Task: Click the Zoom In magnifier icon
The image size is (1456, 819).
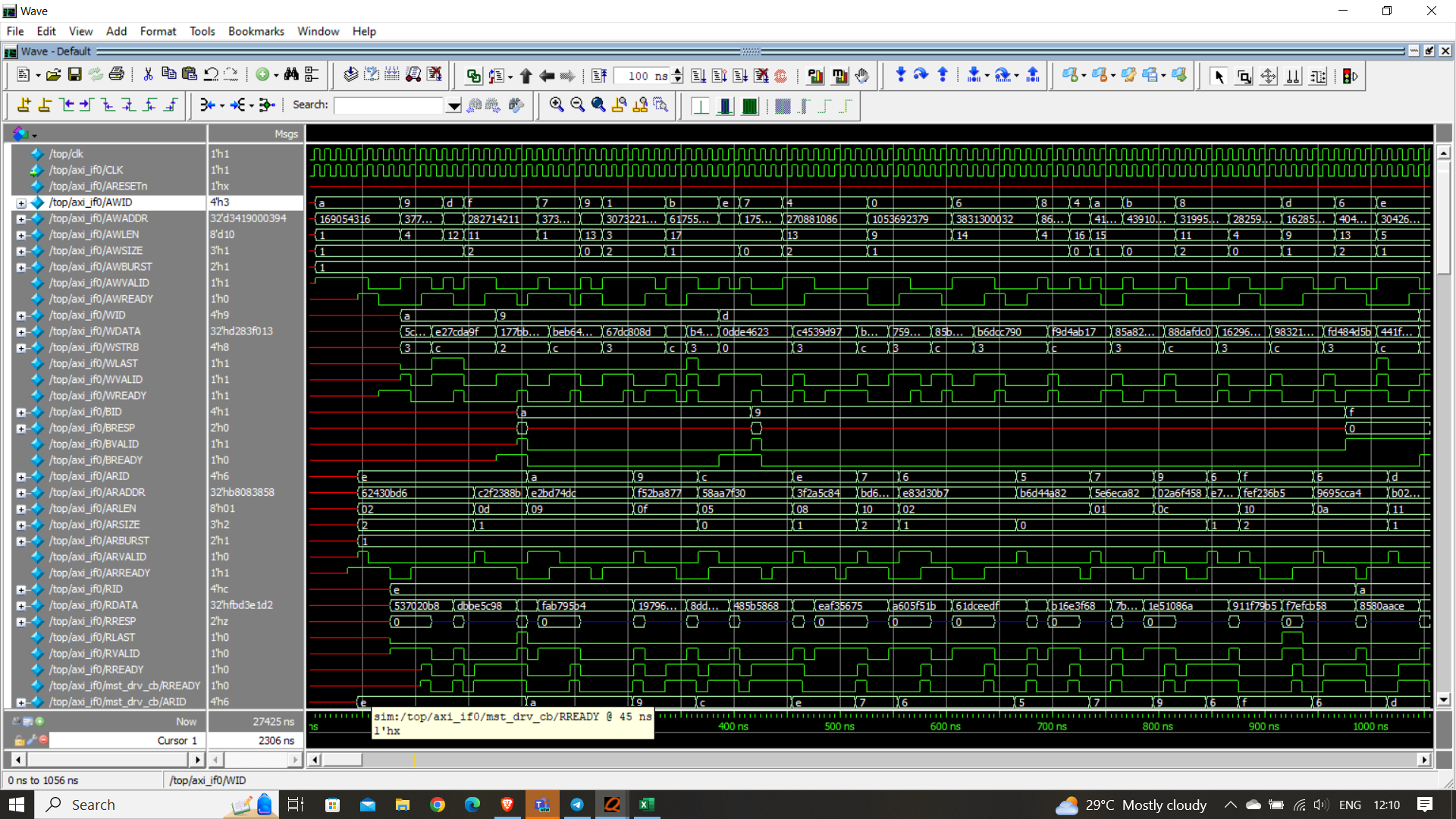Action: [x=557, y=105]
